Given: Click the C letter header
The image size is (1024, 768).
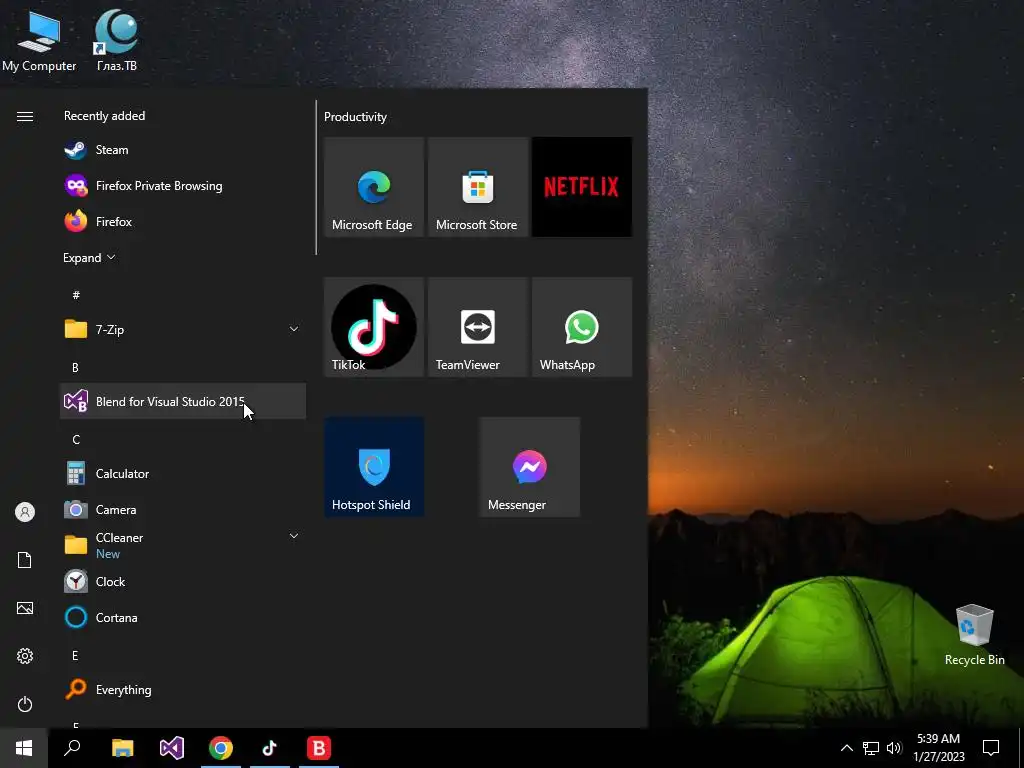Looking at the screenshot, I should point(76,440).
